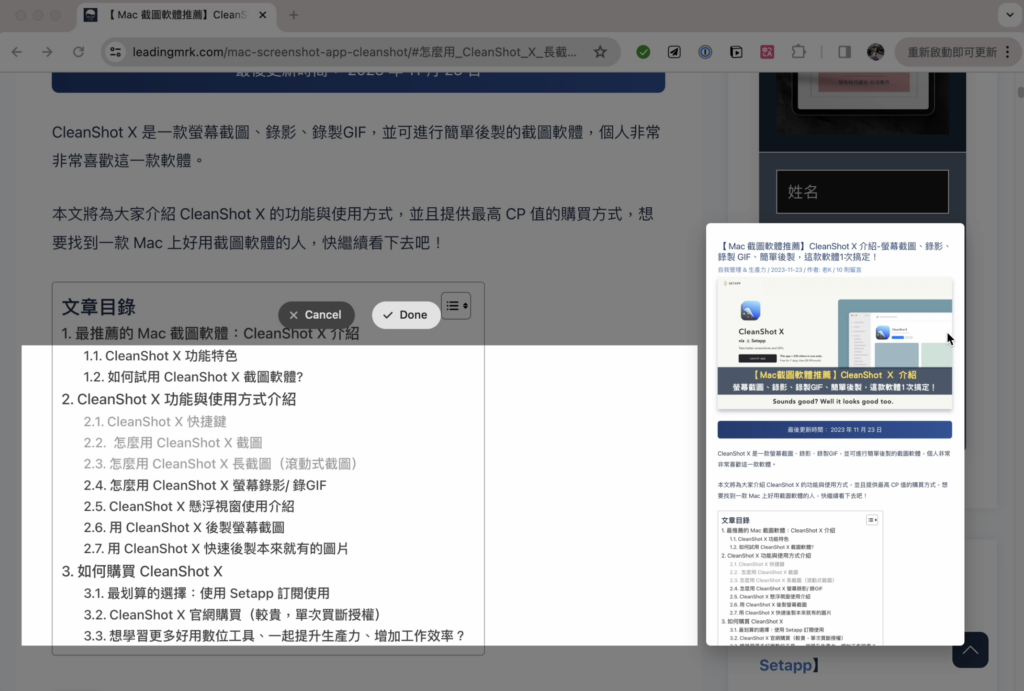This screenshot has height=691, width=1024.
Task: Open link 2.7 快速後製本來就有的圖片
Action: (216, 549)
